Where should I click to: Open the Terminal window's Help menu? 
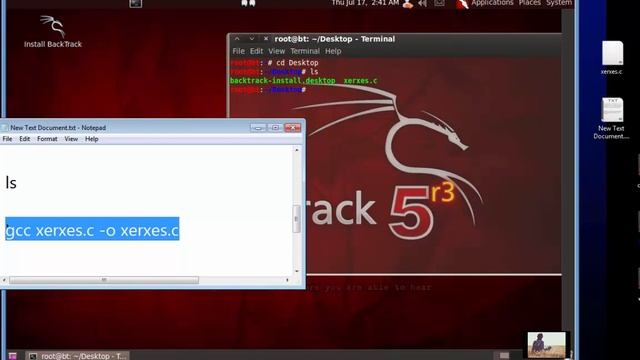pos(333,51)
